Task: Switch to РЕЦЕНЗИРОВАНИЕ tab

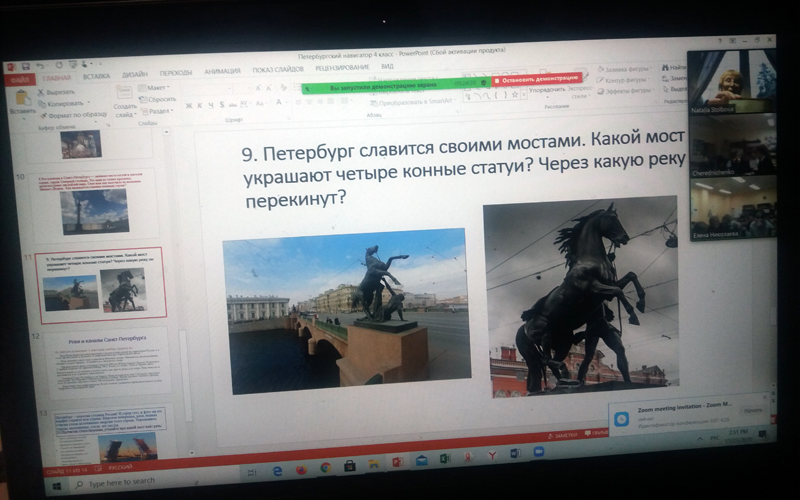Action: coord(342,67)
